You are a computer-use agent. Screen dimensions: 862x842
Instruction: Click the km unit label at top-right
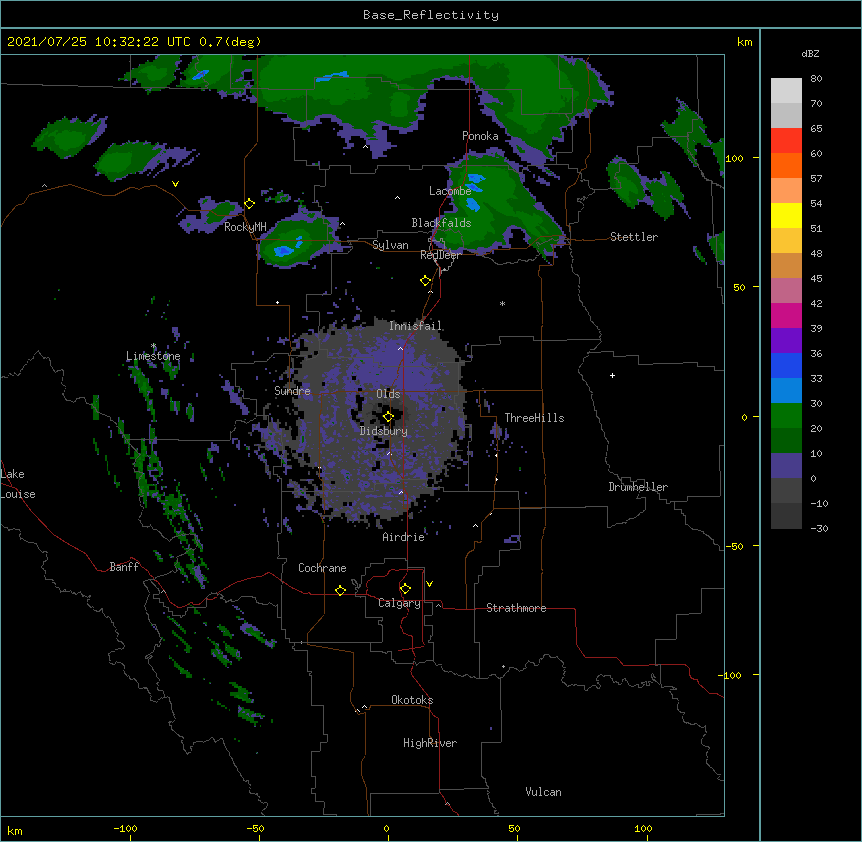[745, 42]
